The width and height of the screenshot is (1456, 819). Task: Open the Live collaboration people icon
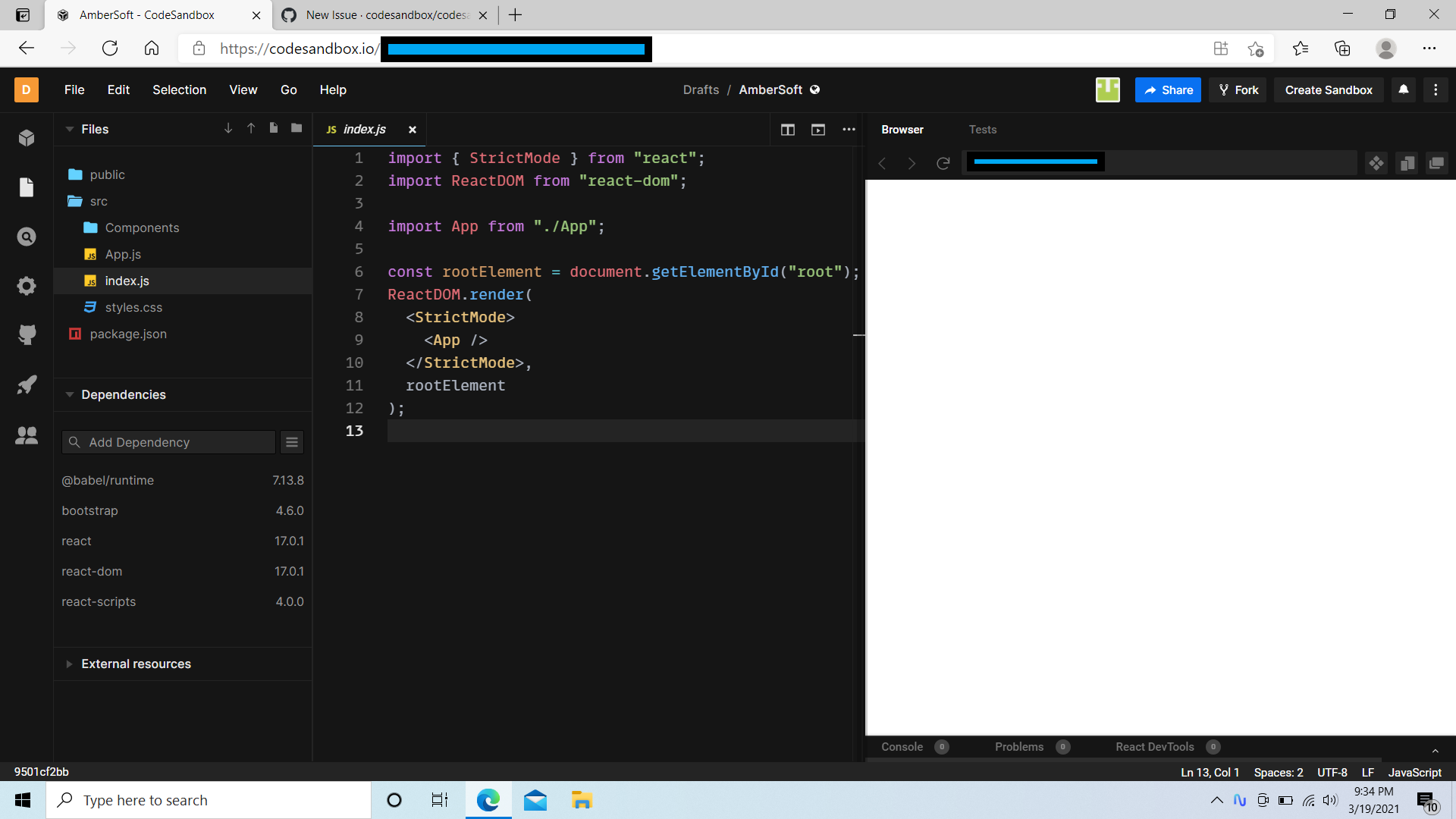[27, 435]
